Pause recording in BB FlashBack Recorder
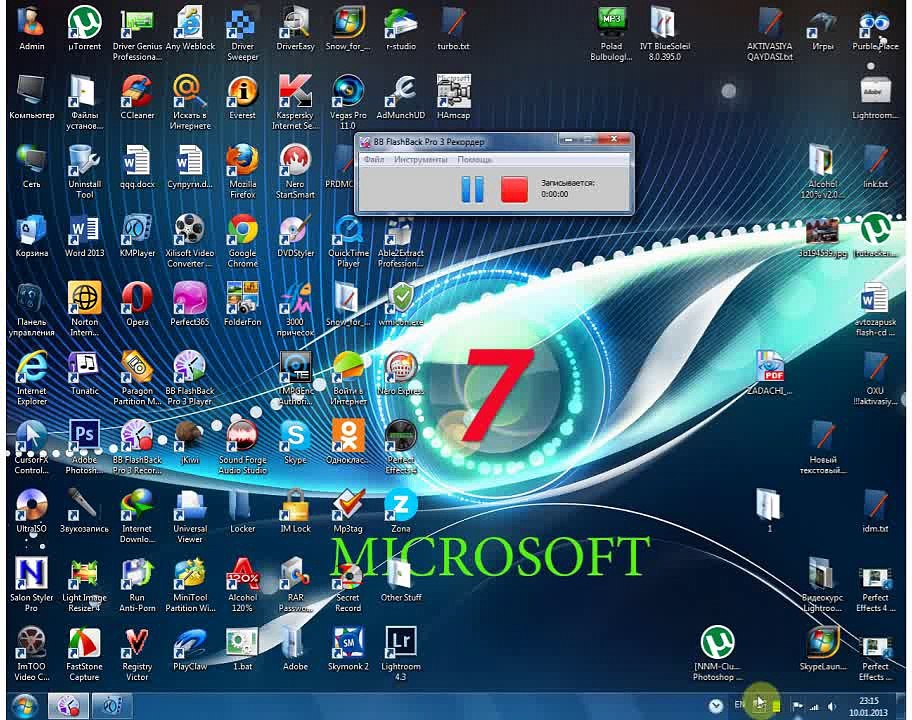912x720 pixels. click(x=472, y=189)
